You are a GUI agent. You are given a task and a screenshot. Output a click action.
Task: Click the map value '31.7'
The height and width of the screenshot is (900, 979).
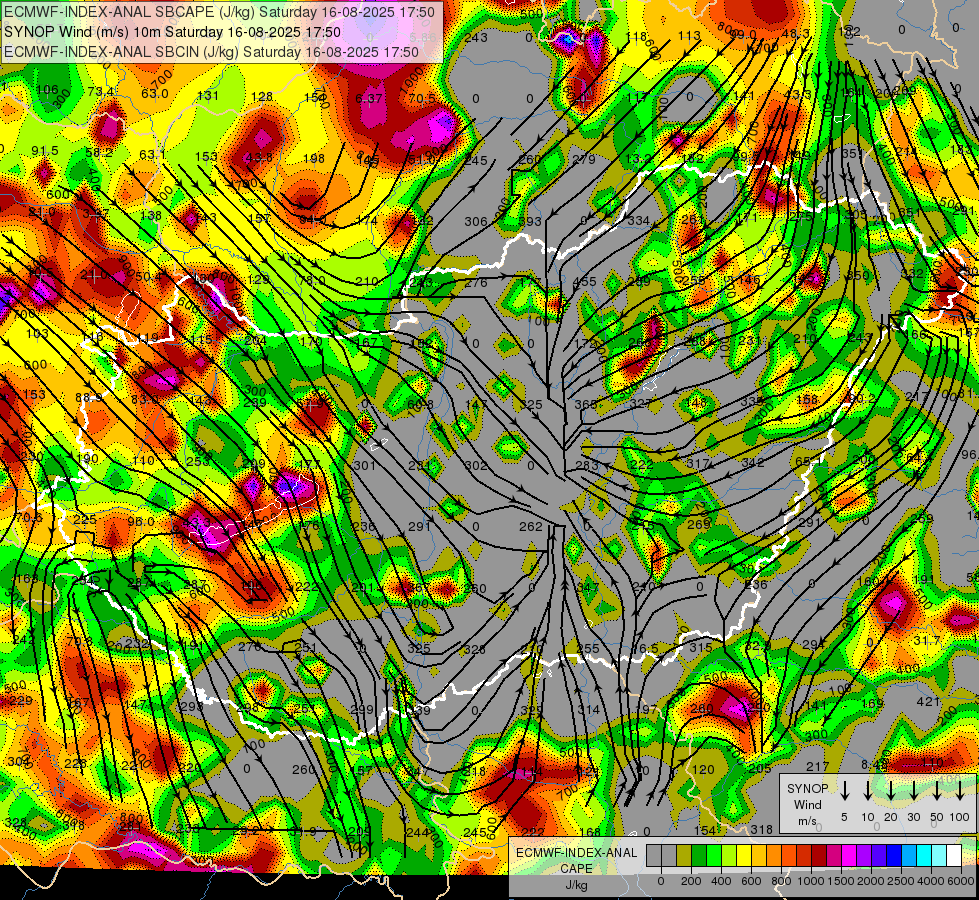927,641
